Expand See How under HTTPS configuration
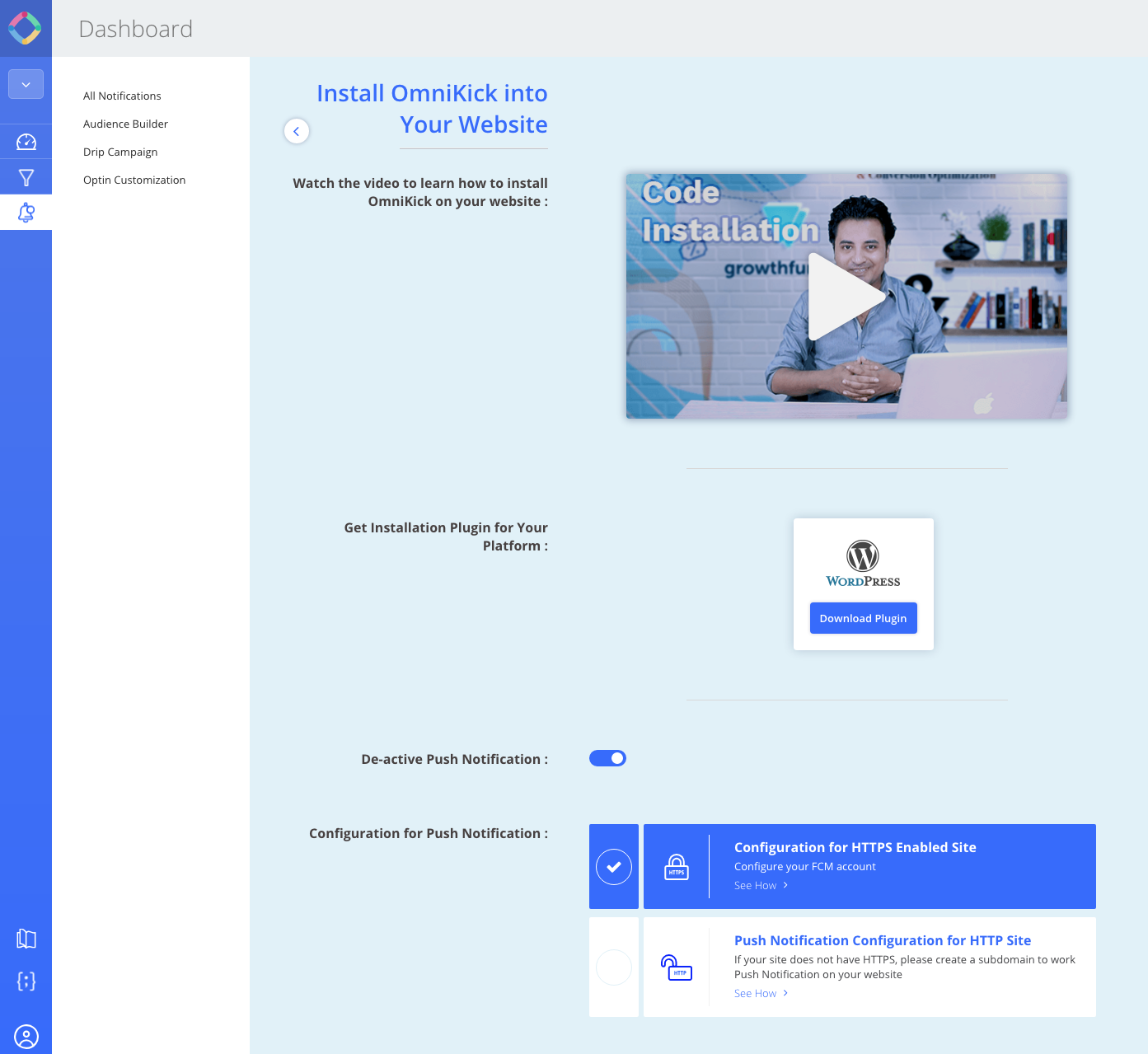The image size is (1148, 1054). [761, 885]
